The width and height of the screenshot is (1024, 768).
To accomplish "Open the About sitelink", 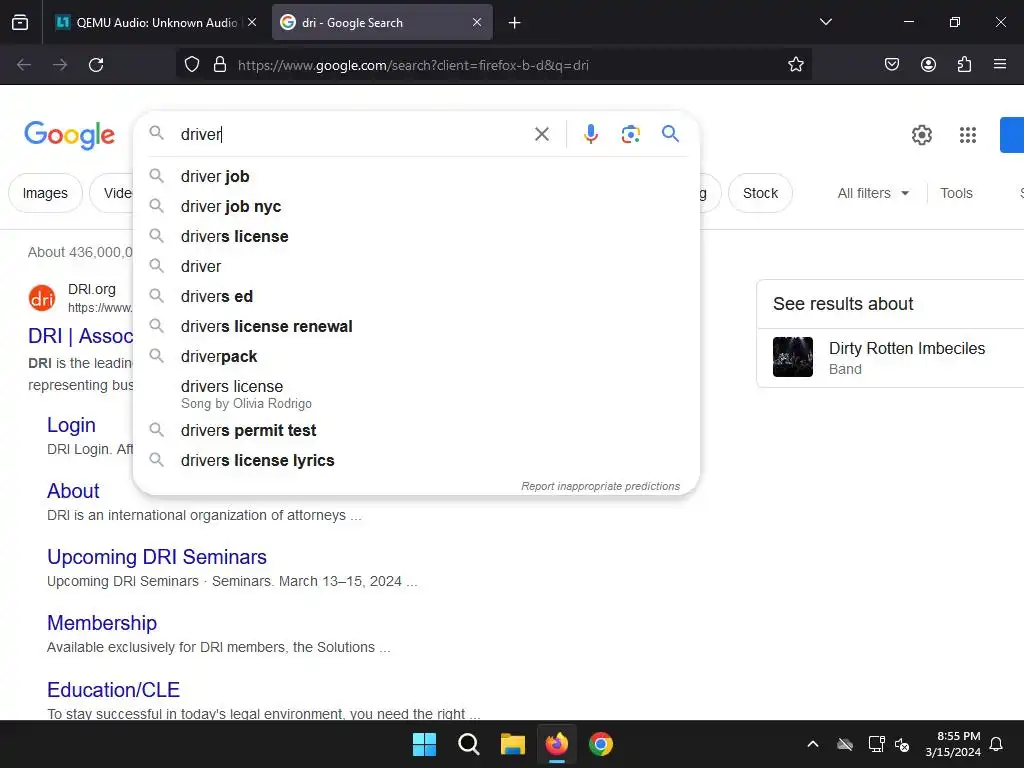I will [73, 491].
